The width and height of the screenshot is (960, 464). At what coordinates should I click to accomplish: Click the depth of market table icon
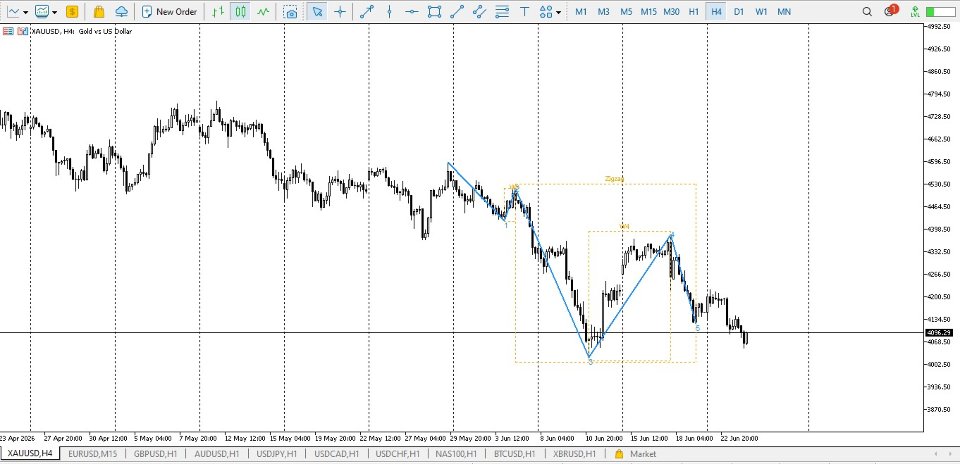pyautogui.click(x=7, y=31)
